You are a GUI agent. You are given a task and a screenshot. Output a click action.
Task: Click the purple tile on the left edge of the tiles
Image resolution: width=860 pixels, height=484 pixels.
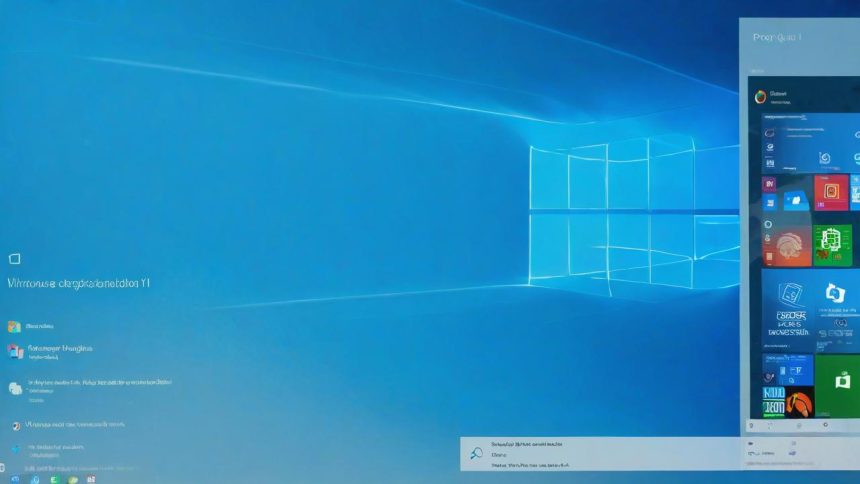tap(770, 183)
